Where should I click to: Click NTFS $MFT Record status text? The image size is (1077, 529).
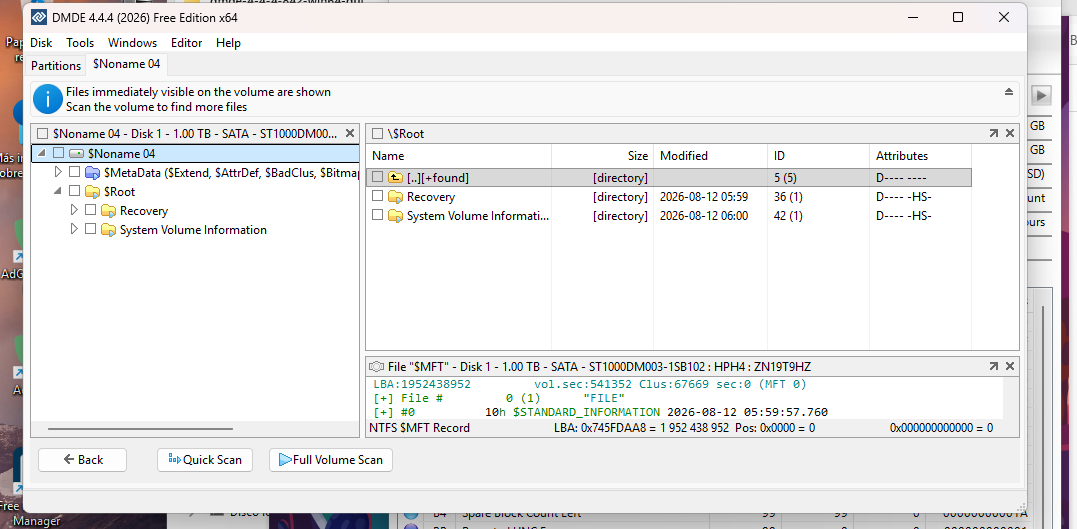[420, 428]
